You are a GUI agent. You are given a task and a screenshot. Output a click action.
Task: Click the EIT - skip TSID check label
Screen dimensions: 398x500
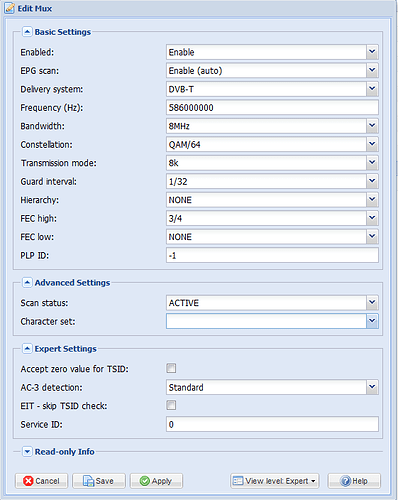(64, 406)
